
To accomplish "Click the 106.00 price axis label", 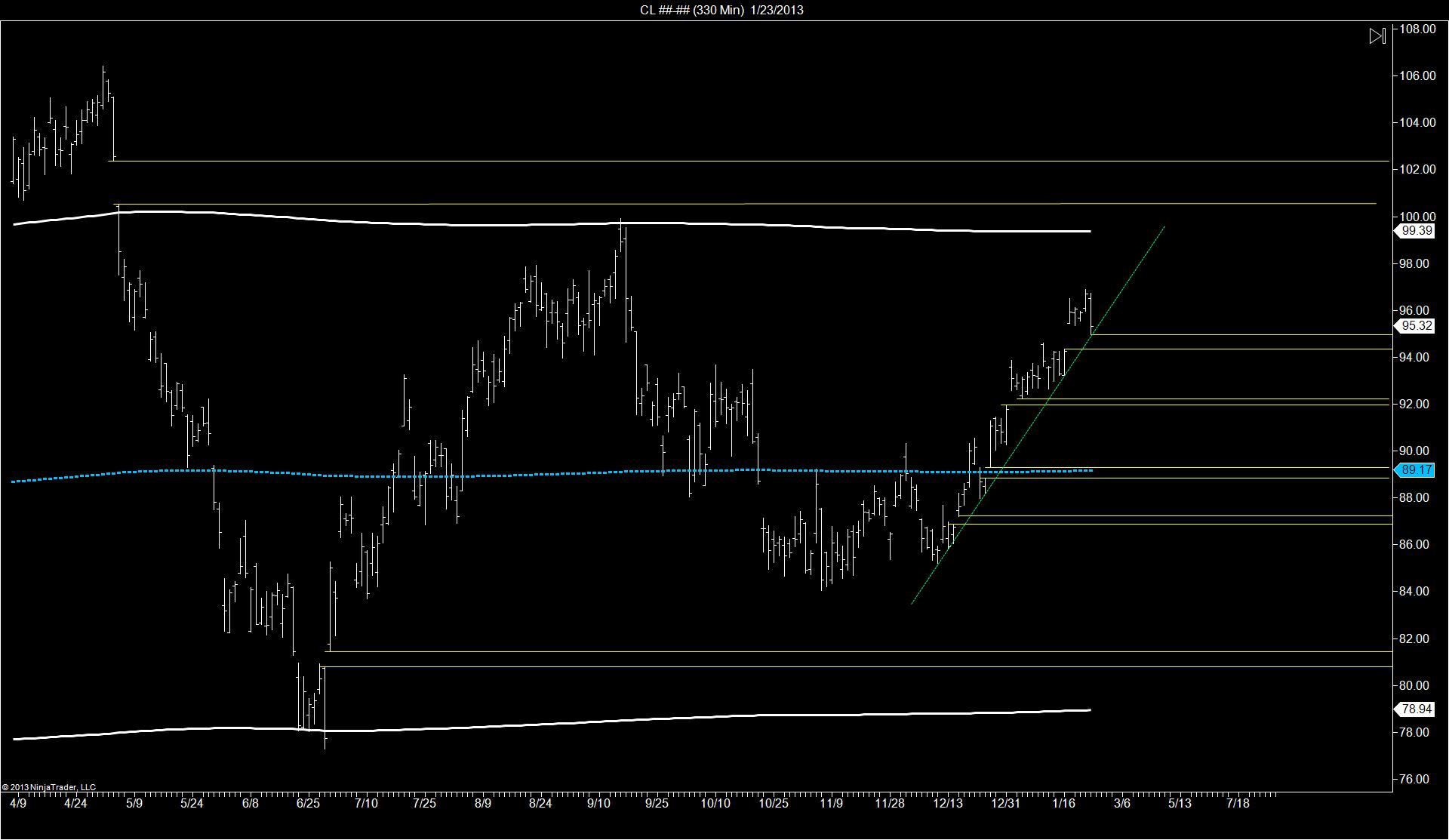I will click(x=1418, y=75).
